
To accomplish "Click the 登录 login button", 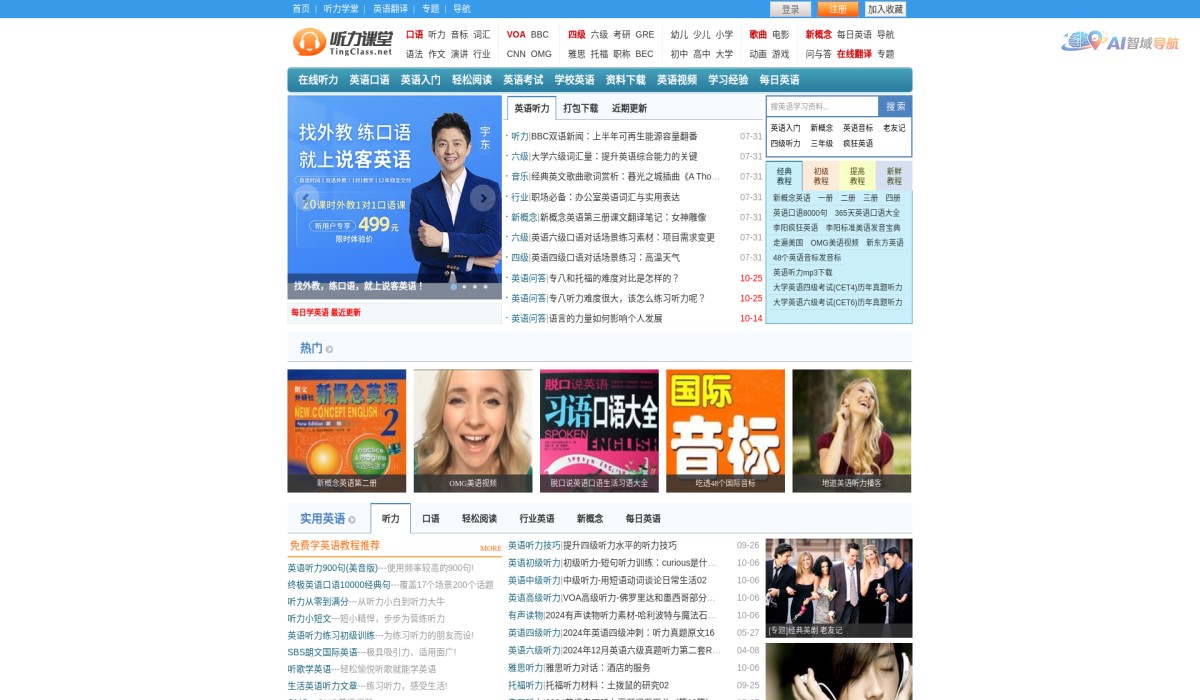I will click(789, 8).
